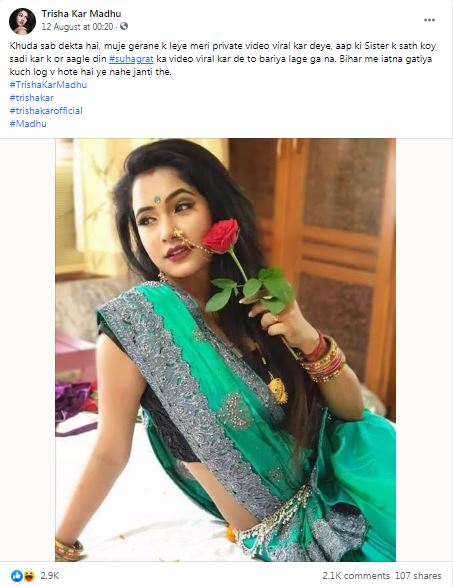Open the Trisha Kar Madhu profile name

pyautogui.click(x=81, y=14)
